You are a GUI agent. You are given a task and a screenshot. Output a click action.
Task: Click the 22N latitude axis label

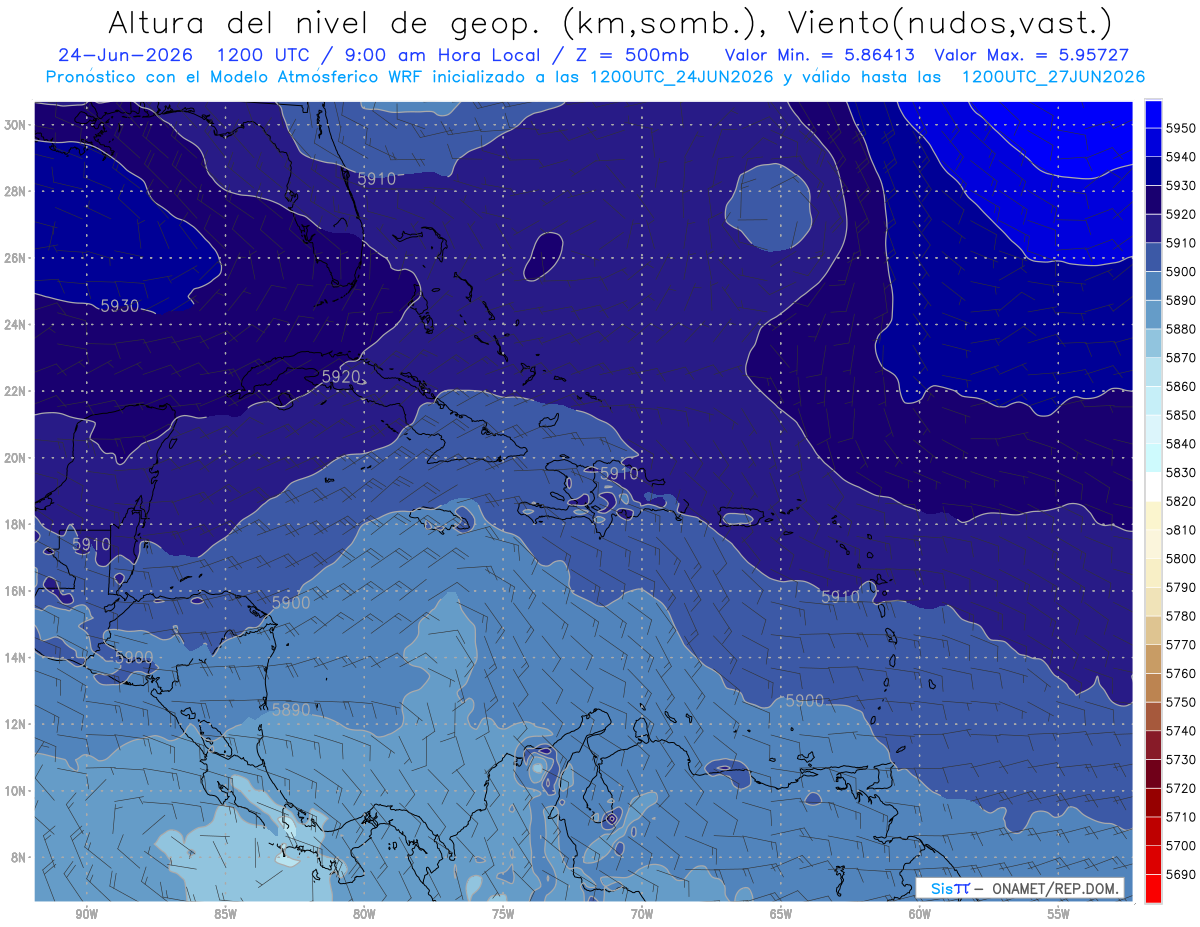(x=16, y=391)
